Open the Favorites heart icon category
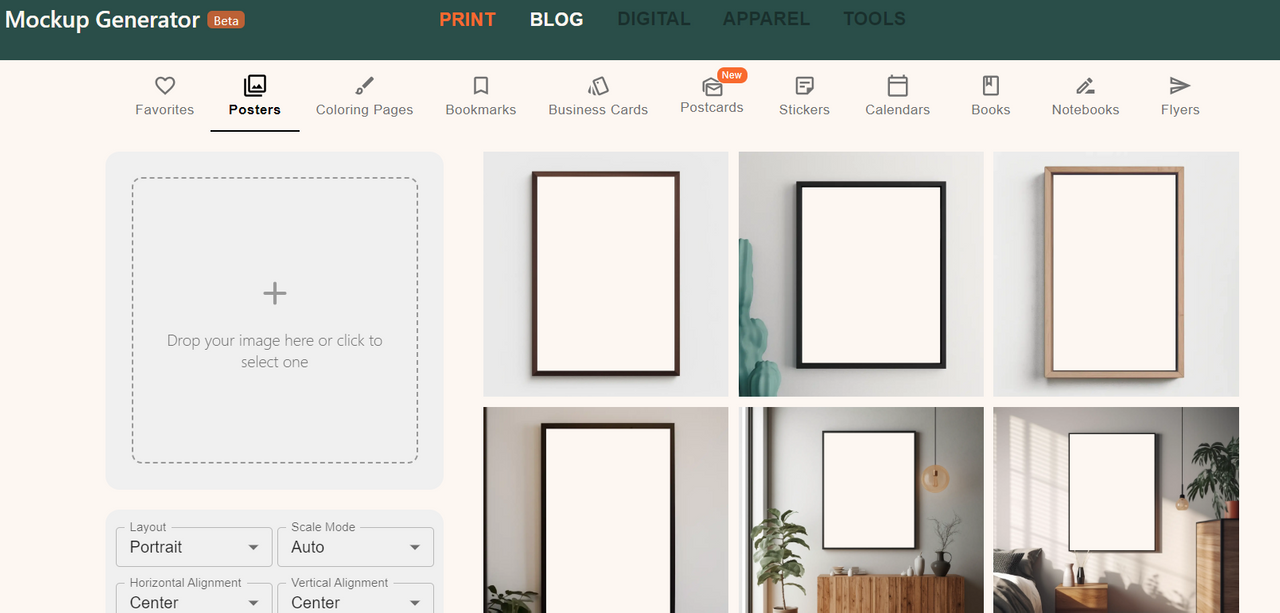Screen dimensions: 1280x613 pos(165,86)
